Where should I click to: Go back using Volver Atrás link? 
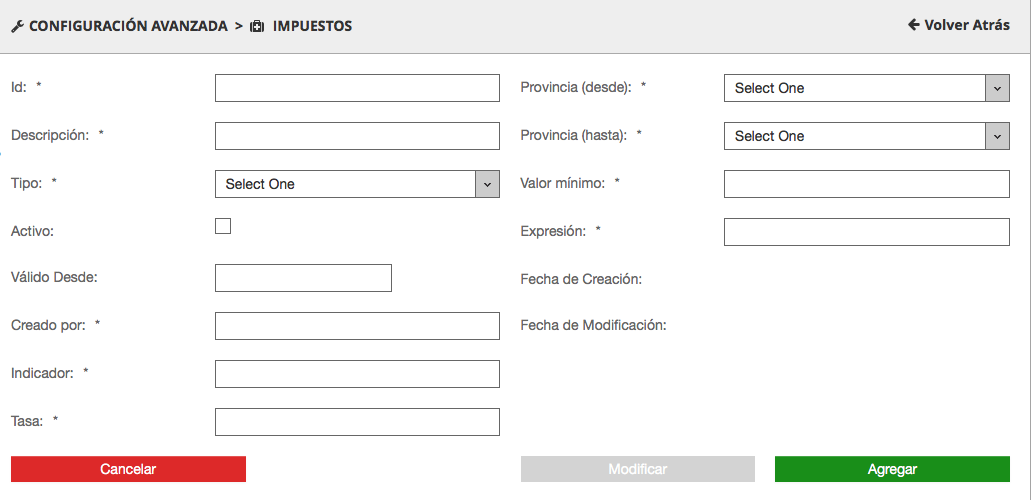pos(966,25)
